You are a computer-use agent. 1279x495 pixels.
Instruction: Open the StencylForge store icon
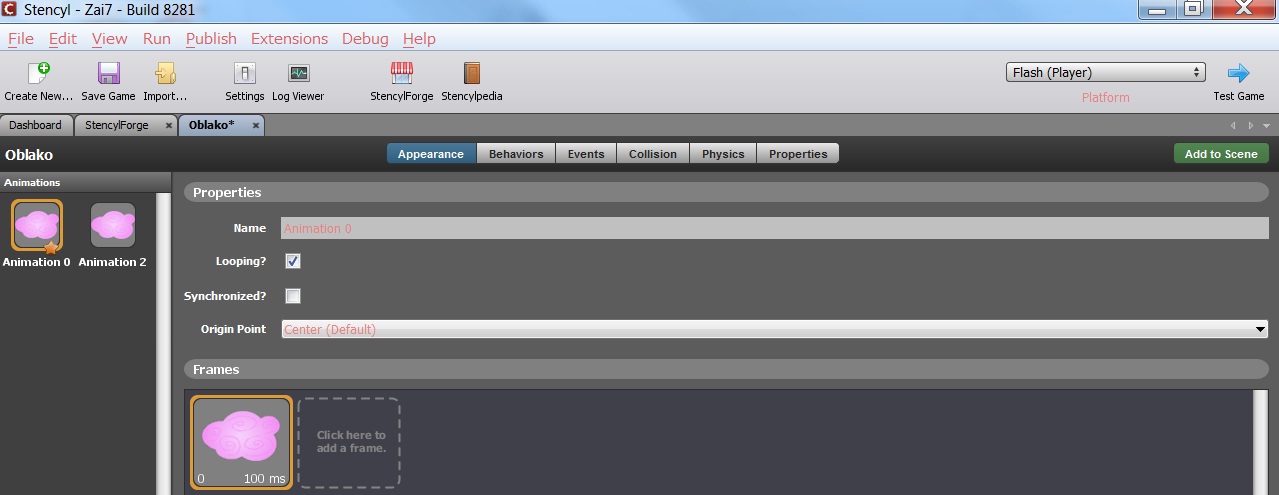tap(401, 74)
